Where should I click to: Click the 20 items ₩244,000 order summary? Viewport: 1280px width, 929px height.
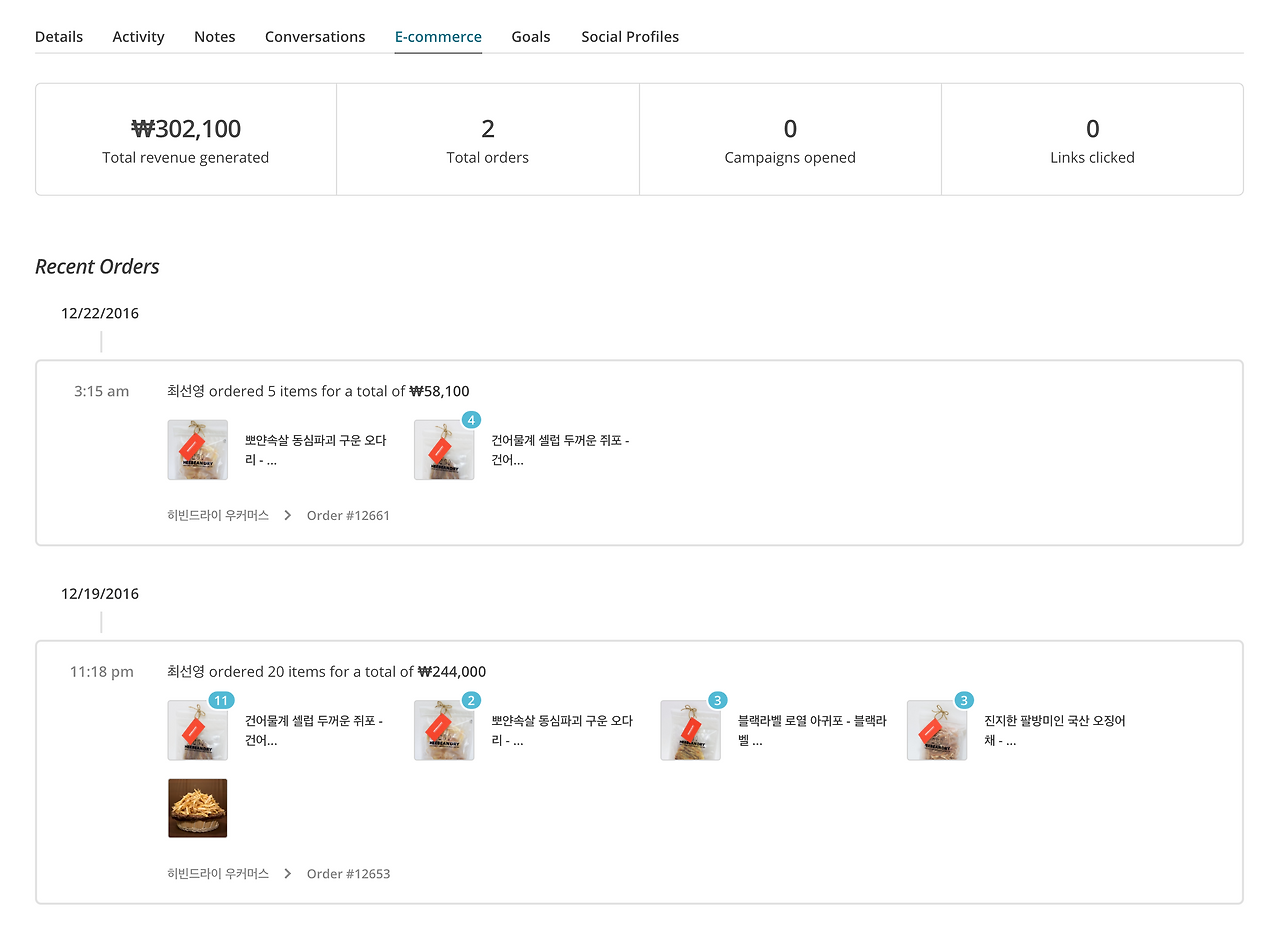pos(327,672)
